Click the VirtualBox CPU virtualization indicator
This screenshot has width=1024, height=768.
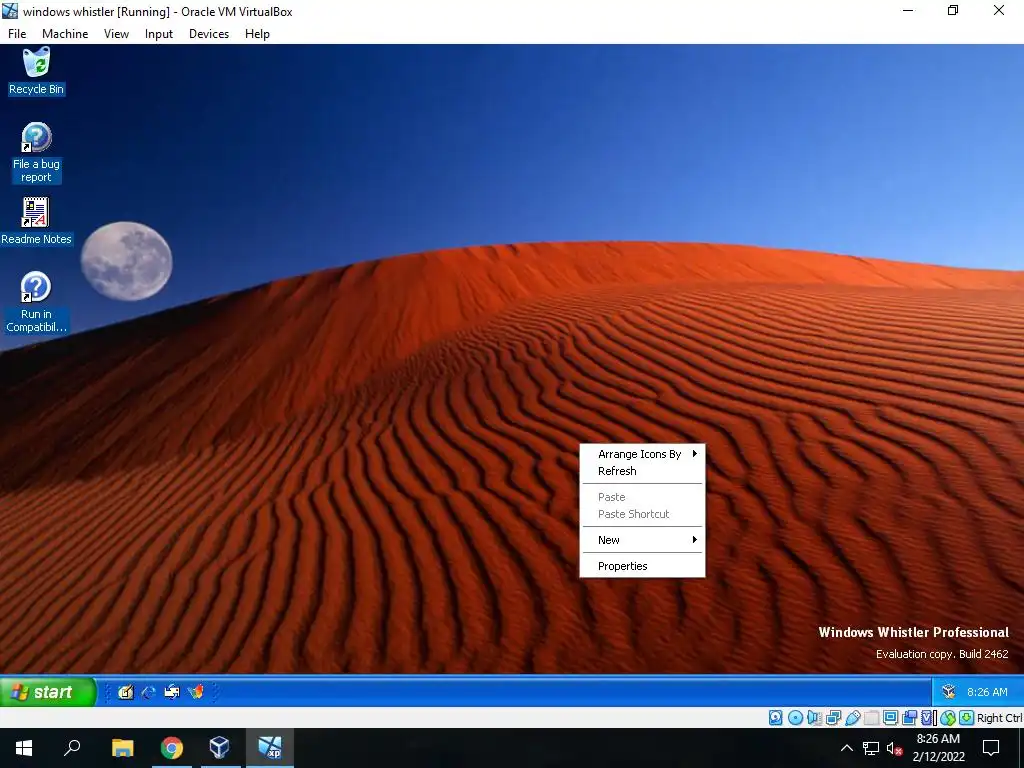pos(928,718)
